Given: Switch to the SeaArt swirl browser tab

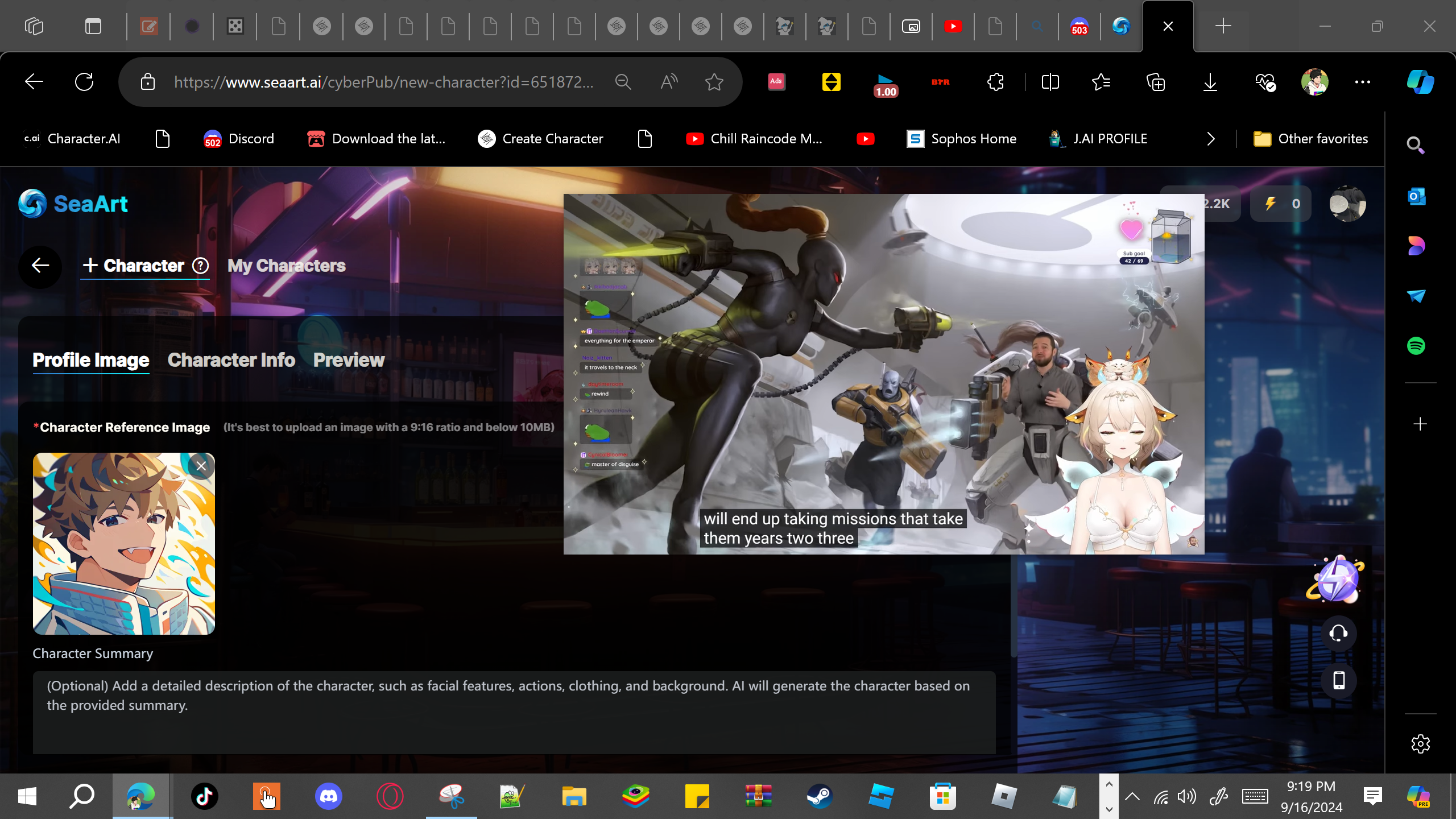Looking at the screenshot, I should (1121, 26).
